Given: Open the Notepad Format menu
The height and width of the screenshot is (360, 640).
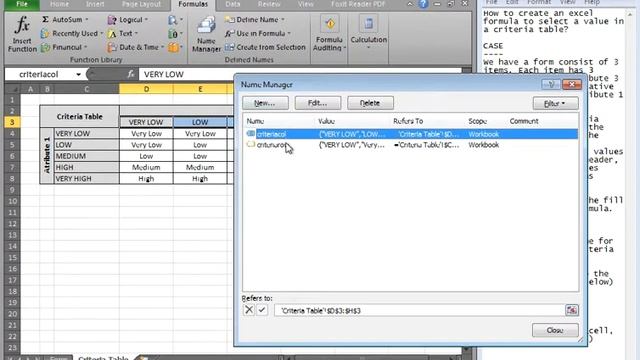Looking at the screenshot, I should coord(539,2).
